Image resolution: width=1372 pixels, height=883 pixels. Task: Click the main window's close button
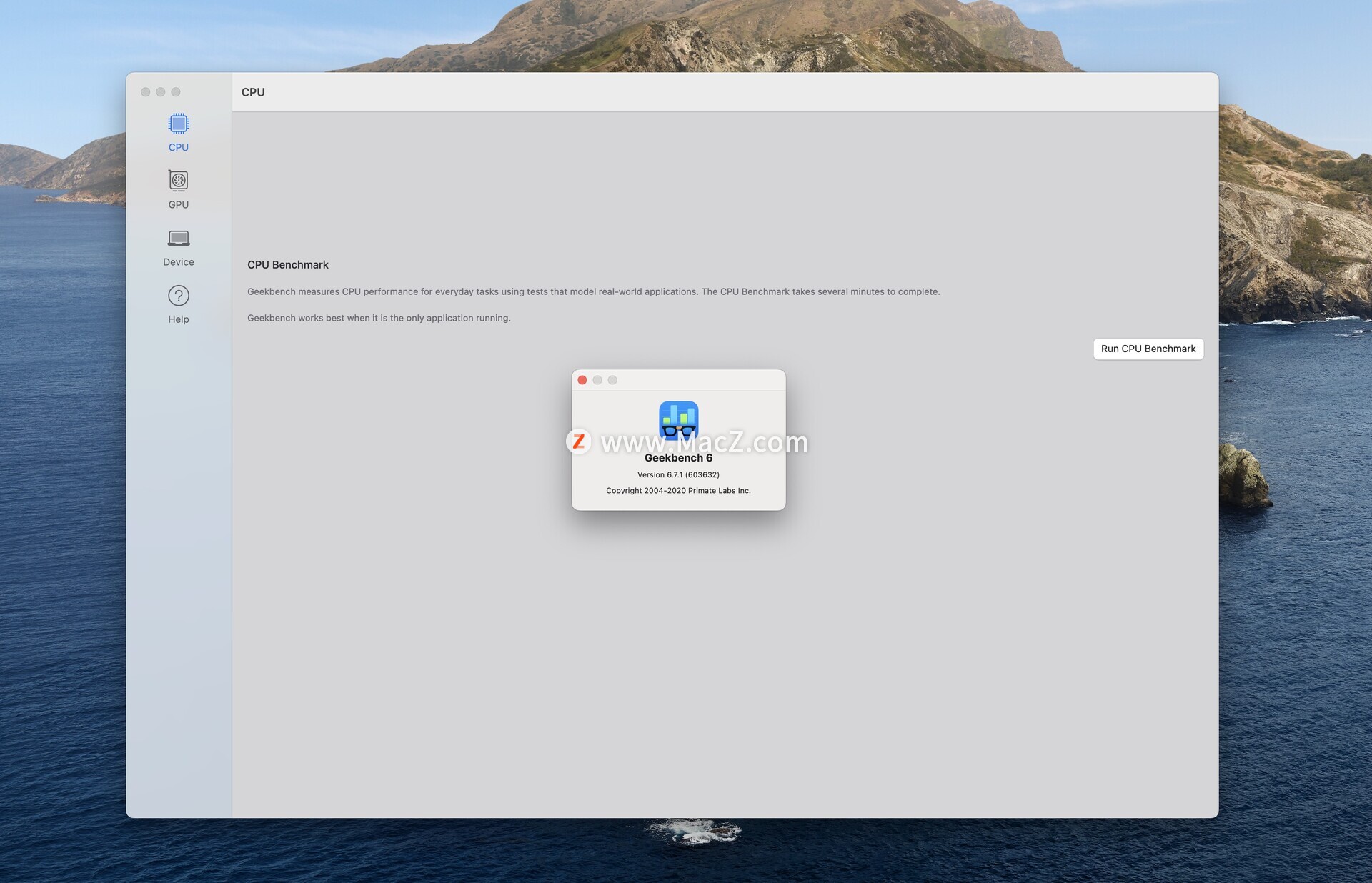pos(146,92)
